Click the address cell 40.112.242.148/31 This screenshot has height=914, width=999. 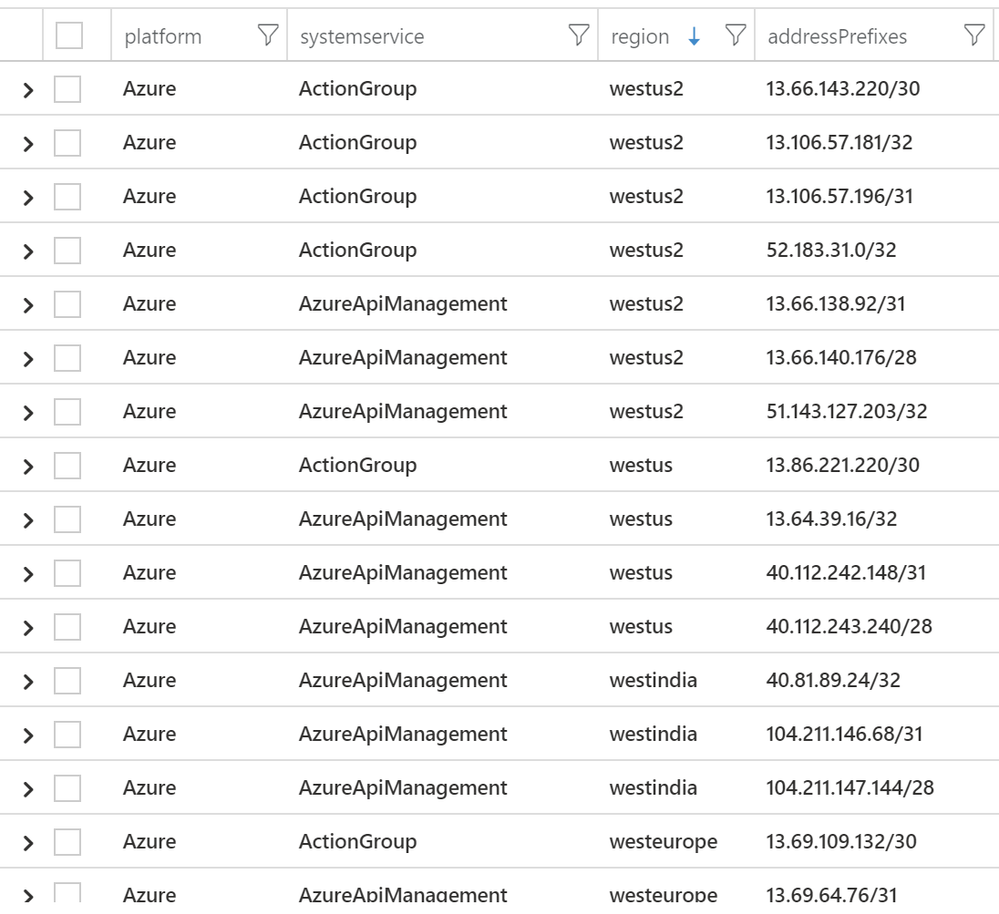(846, 573)
